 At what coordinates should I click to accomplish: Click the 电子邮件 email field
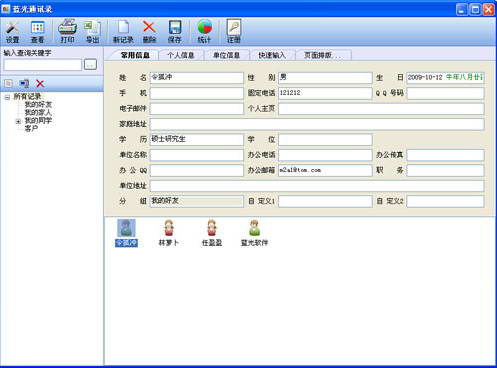196,109
